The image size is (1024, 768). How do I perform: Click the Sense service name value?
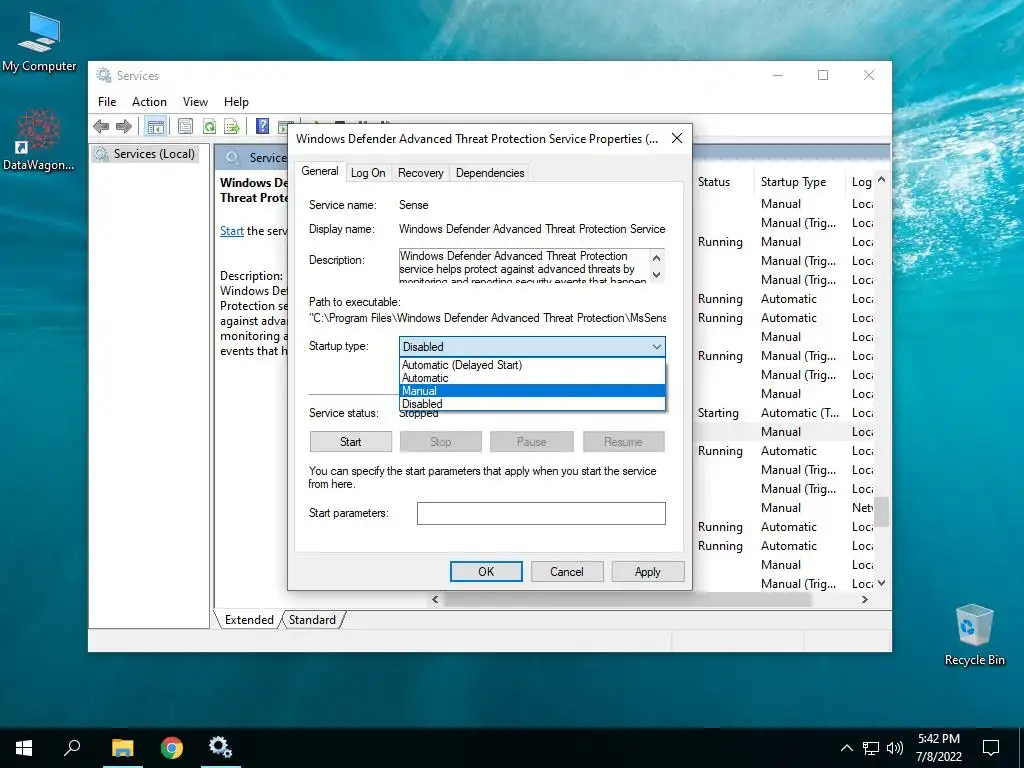click(x=413, y=205)
